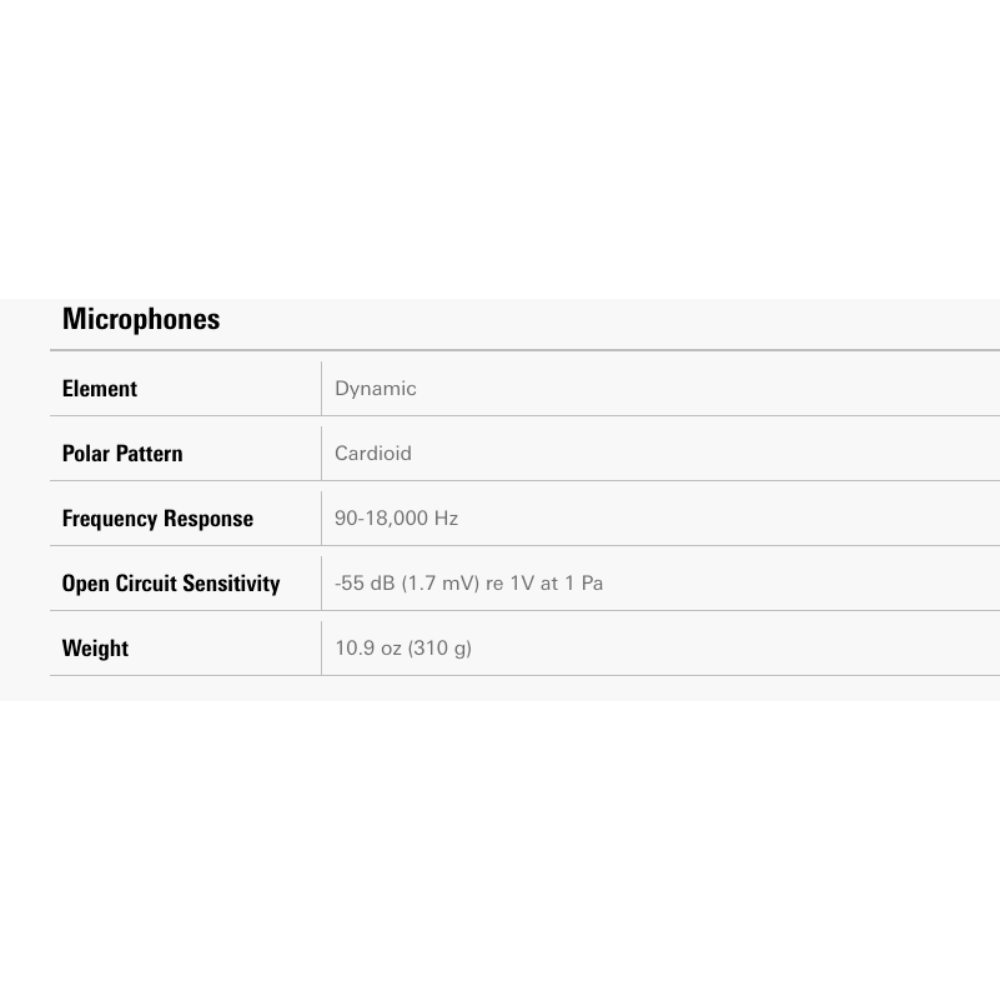Image resolution: width=1000 pixels, height=1000 pixels.
Task: Click the word Circuit in the label
Action: (146, 583)
